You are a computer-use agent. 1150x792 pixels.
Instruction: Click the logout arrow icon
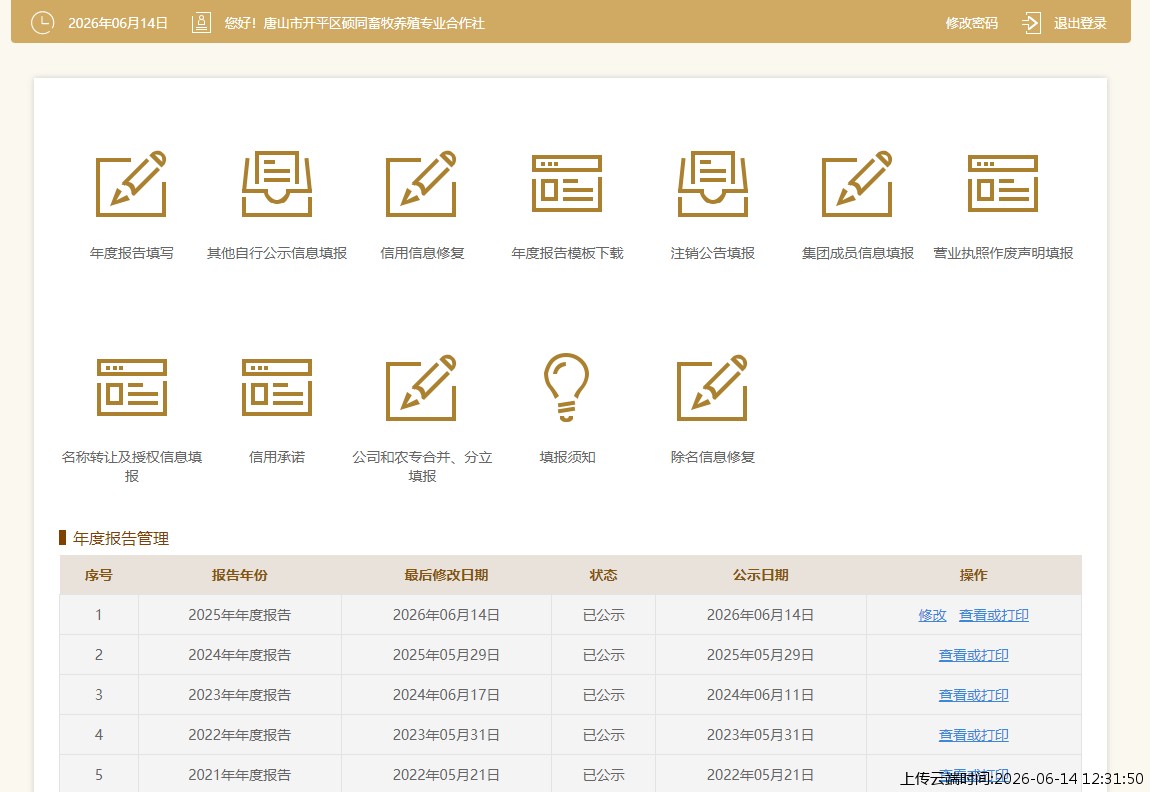pyautogui.click(x=1031, y=23)
